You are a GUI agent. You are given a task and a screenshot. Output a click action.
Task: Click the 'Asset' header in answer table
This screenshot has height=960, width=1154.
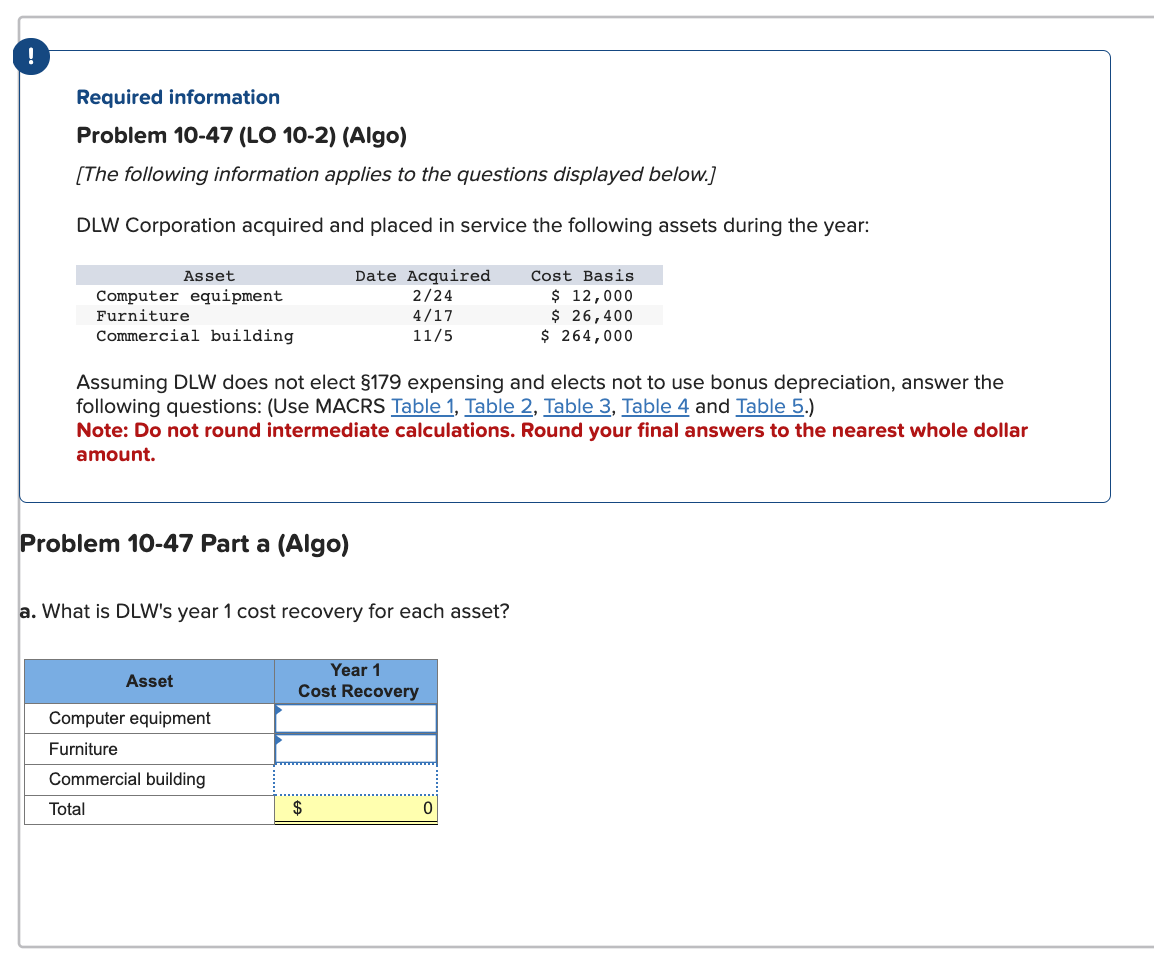(149, 681)
